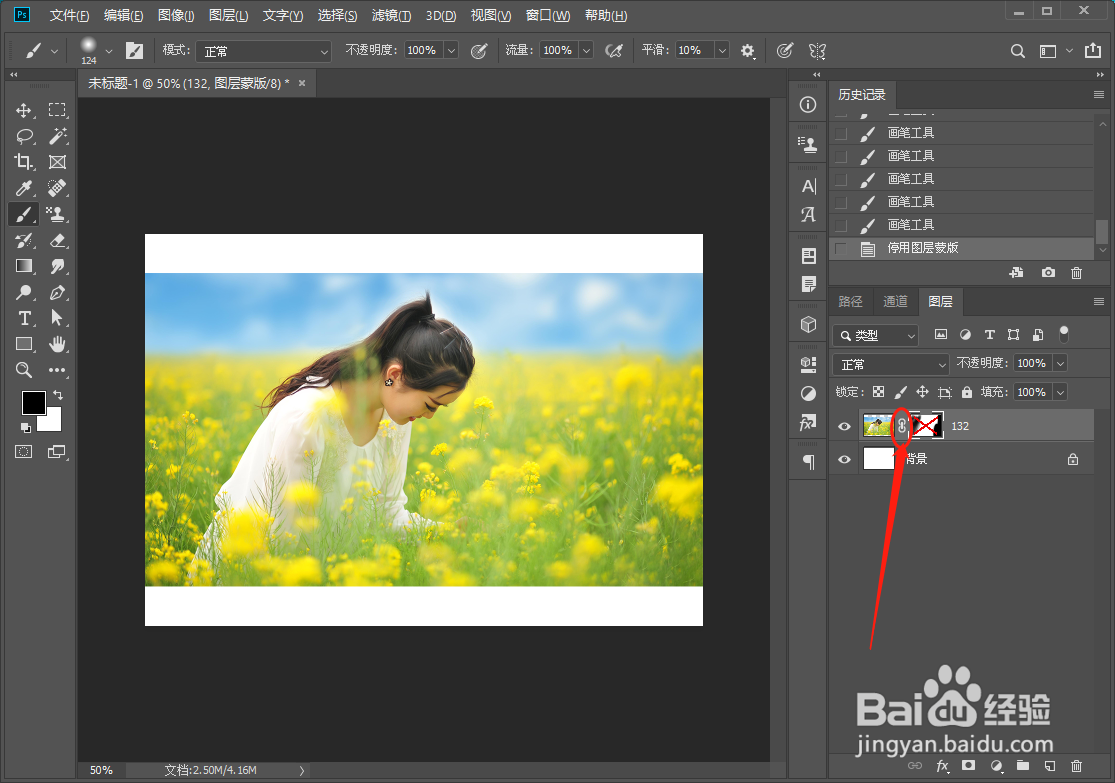Image resolution: width=1115 pixels, height=783 pixels.
Task: Change the screen mode
Action: coord(56,452)
